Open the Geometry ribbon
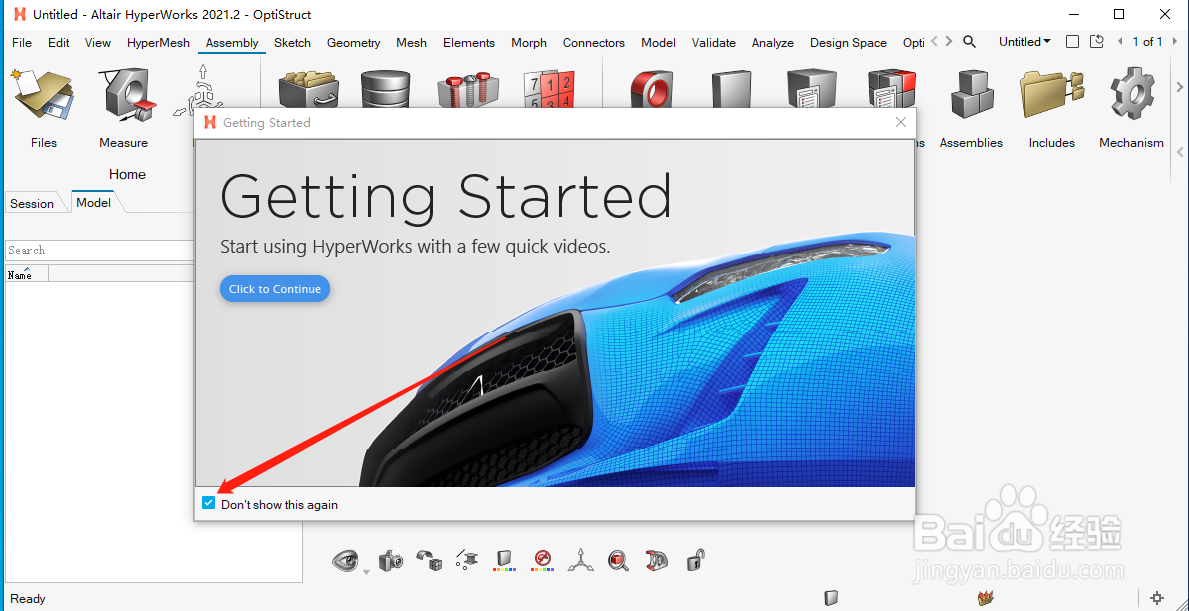Image resolution: width=1189 pixels, height=611 pixels. pos(353,43)
